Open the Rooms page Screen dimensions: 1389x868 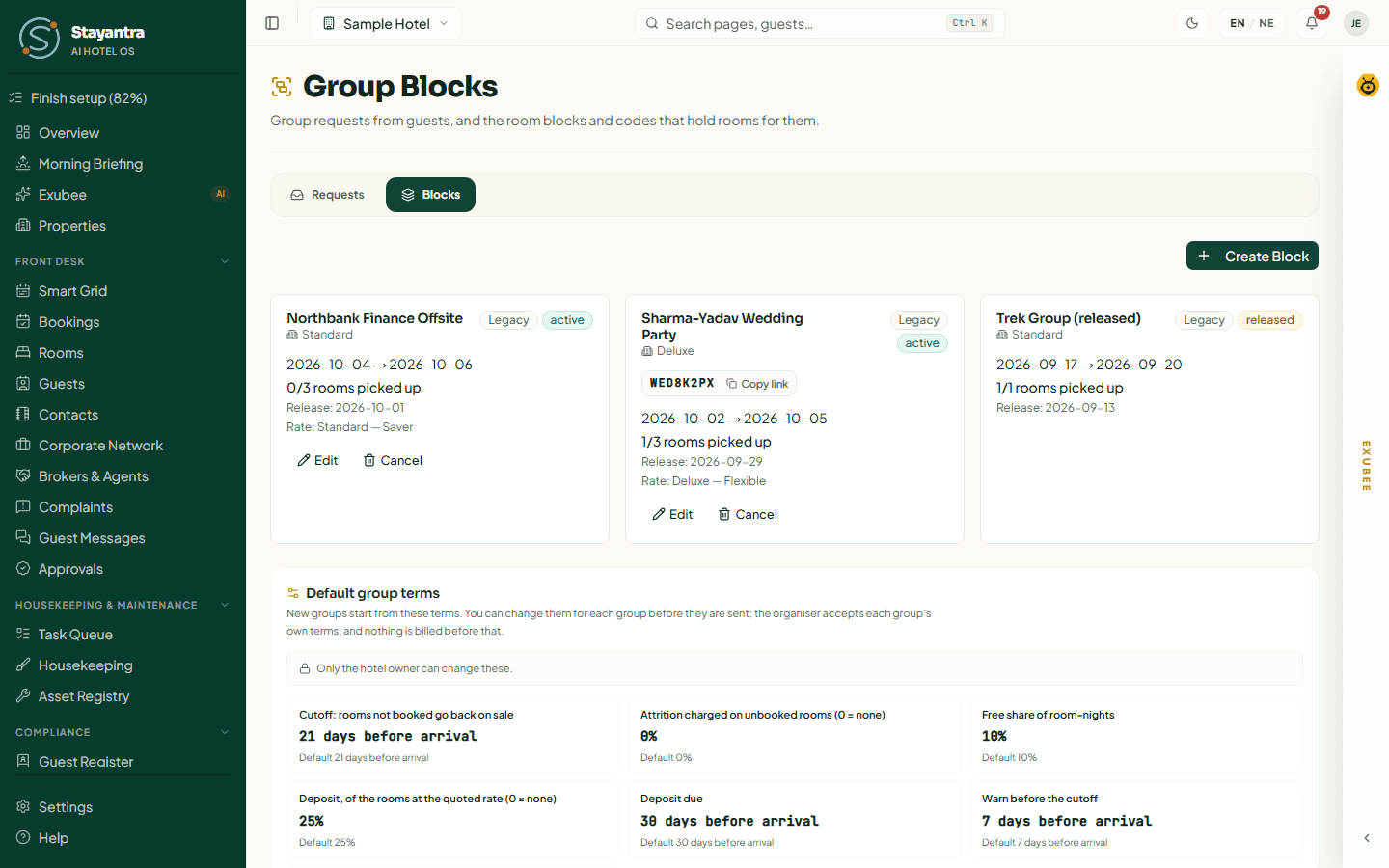[123, 353]
